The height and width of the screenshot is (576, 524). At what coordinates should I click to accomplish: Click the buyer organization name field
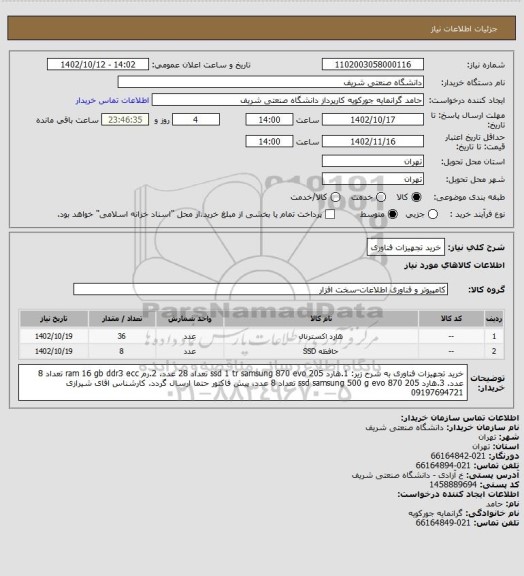point(270,82)
